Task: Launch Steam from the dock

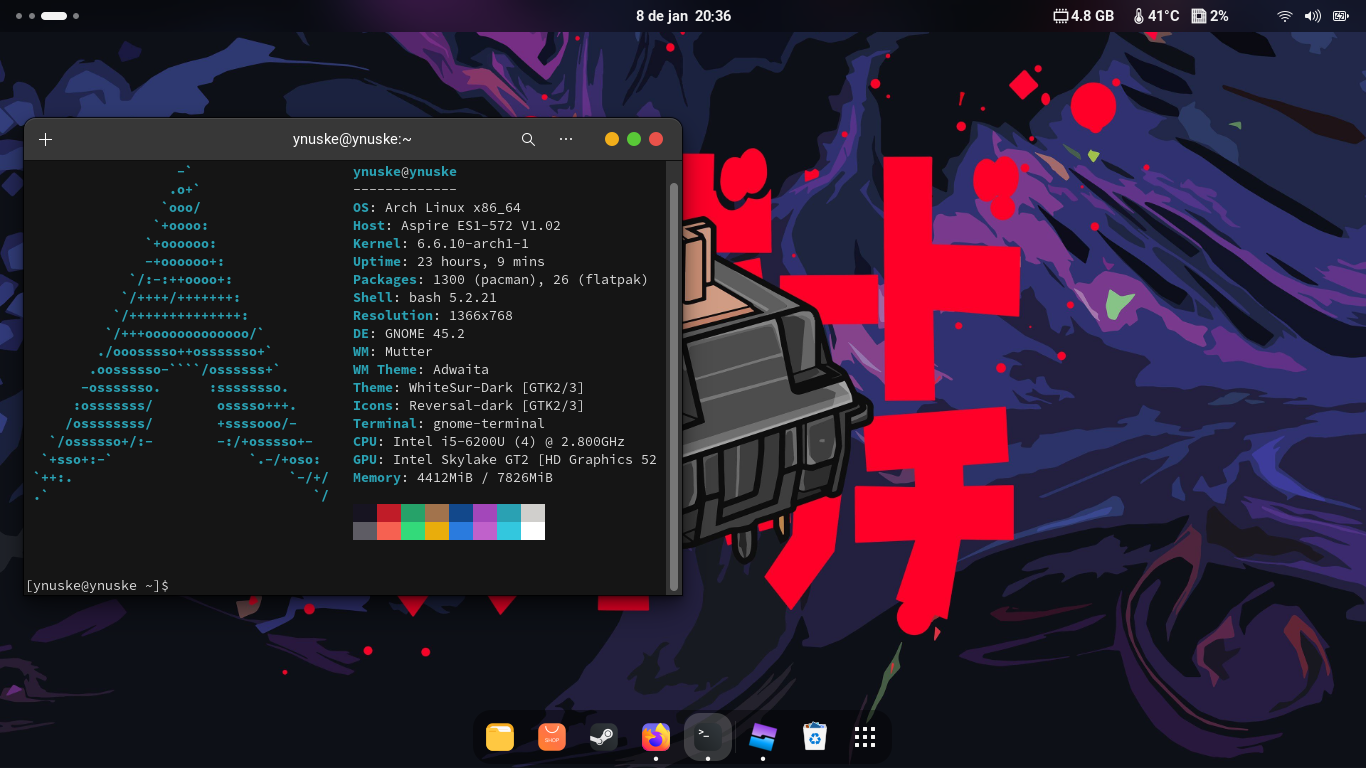Action: [x=603, y=737]
